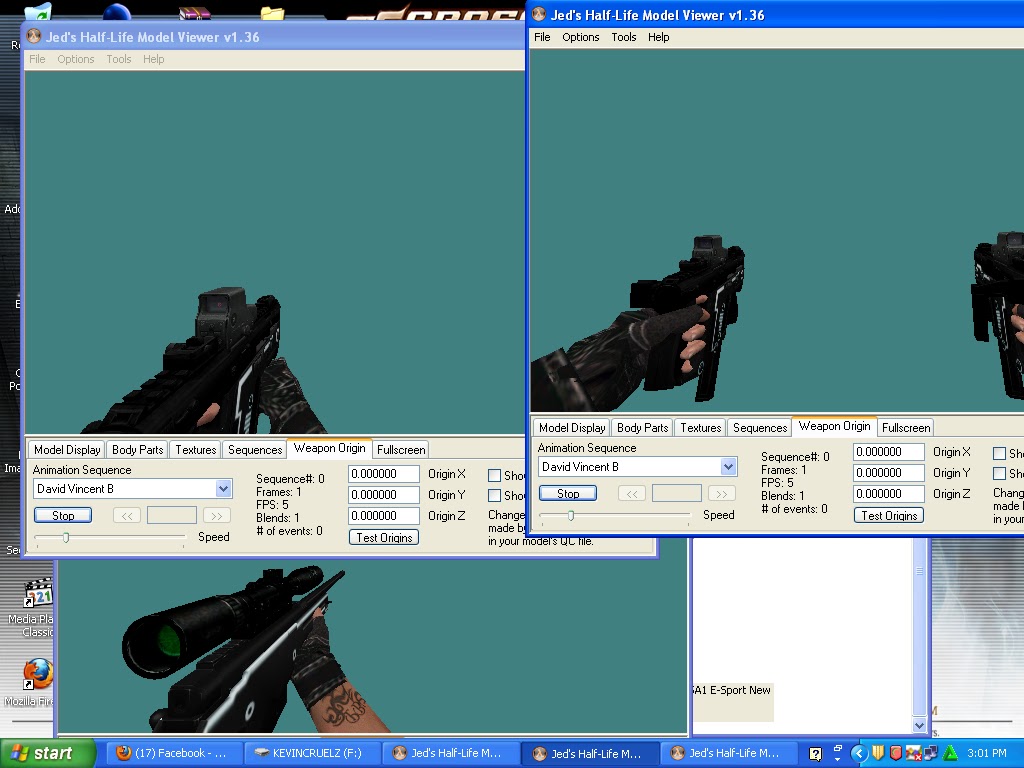Click Origin Y field in front viewer
The width and height of the screenshot is (1024, 768).
(889, 473)
